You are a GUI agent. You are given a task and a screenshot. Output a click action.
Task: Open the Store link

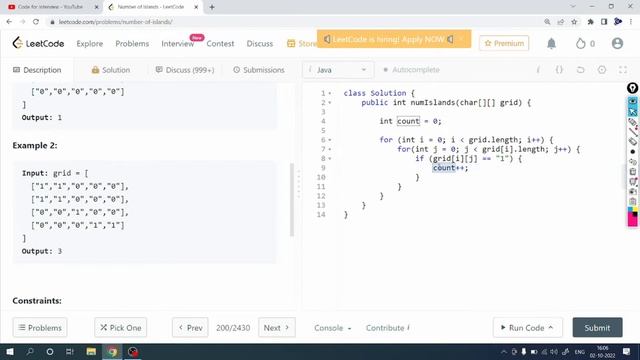tap(301, 43)
